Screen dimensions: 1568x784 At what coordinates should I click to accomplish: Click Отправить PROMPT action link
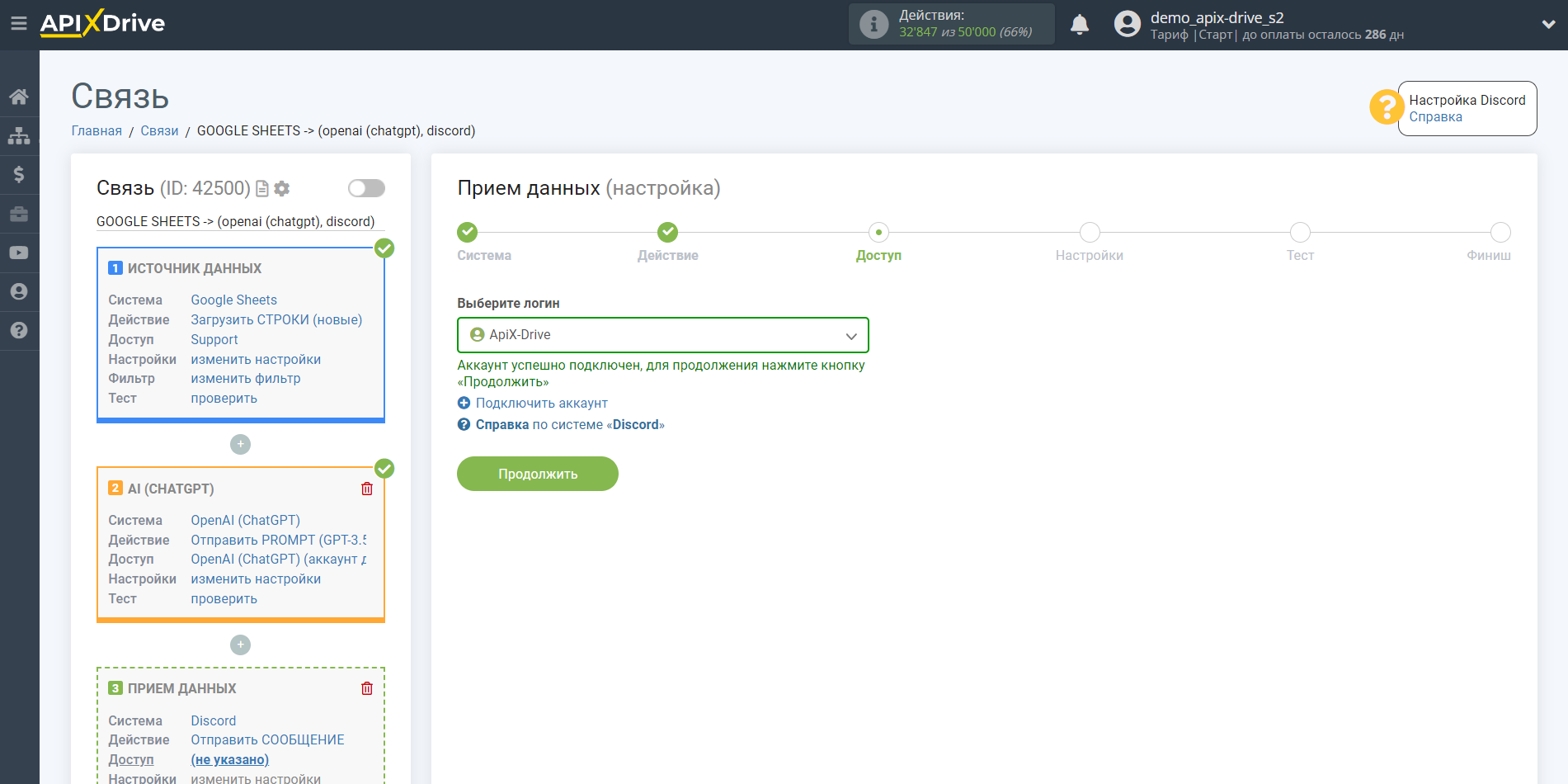click(278, 541)
